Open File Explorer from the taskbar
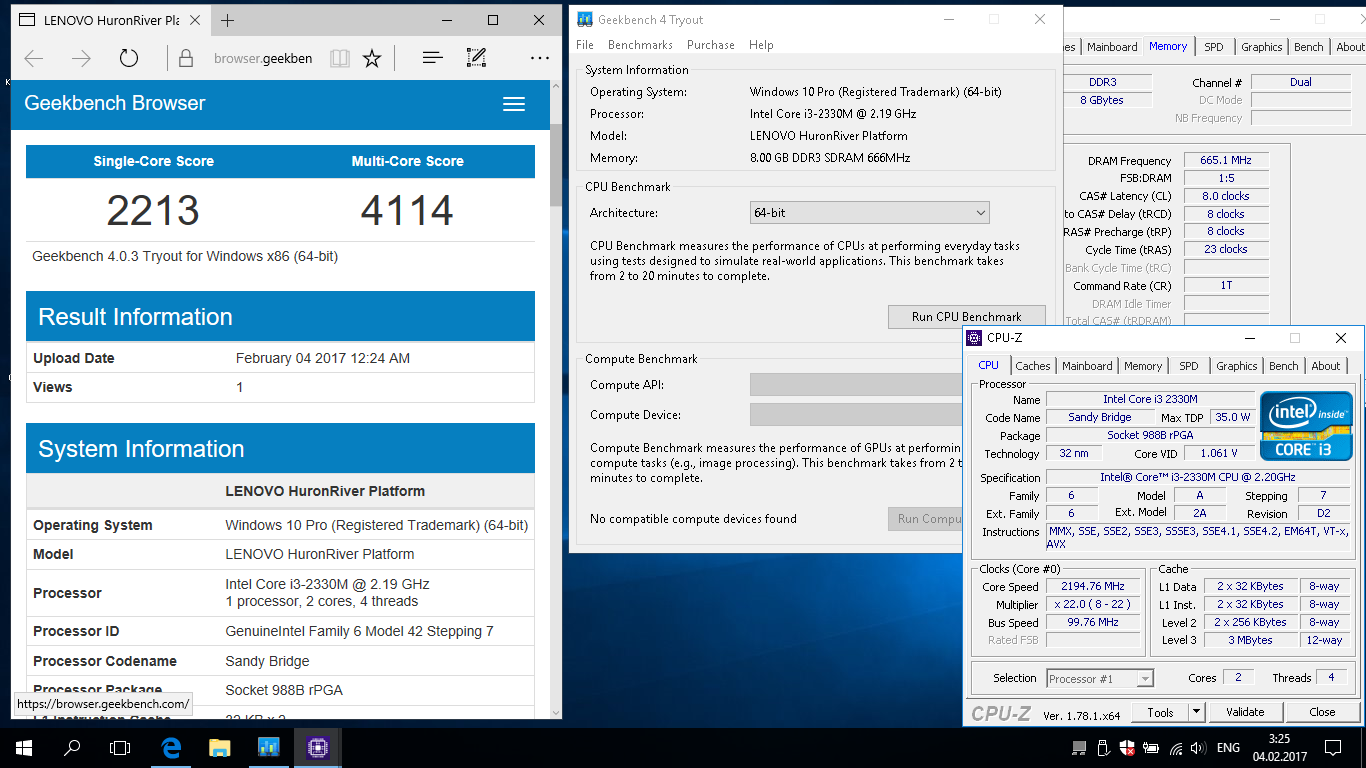 220,747
